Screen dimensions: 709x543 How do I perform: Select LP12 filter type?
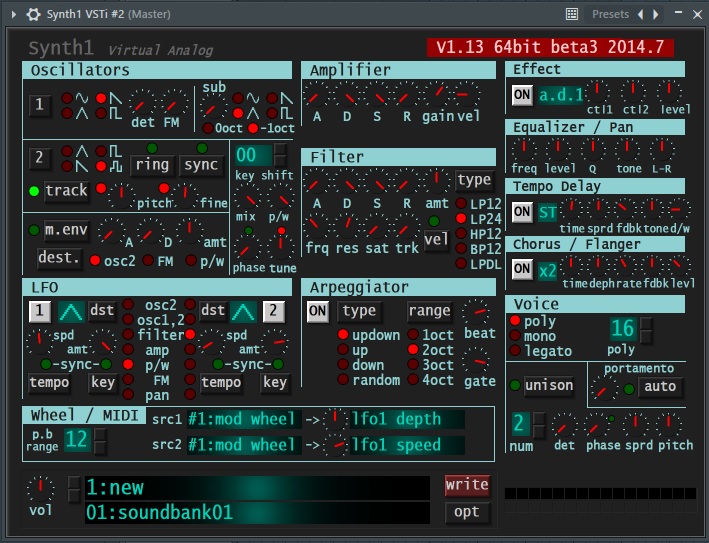[461, 203]
